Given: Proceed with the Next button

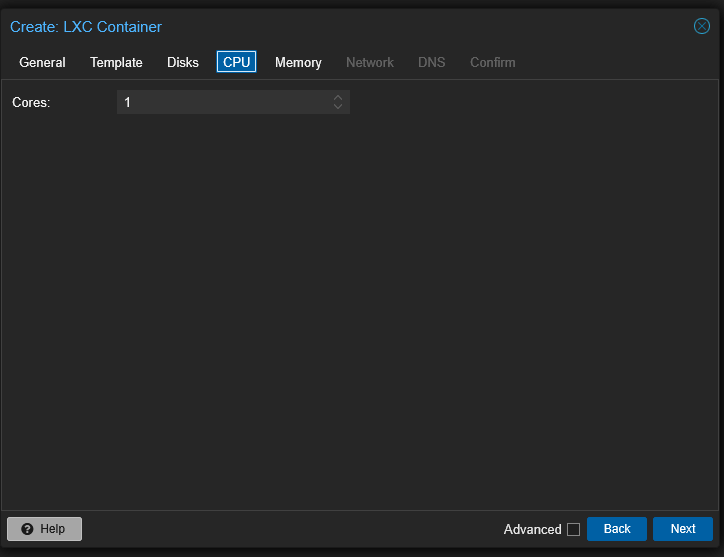Looking at the screenshot, I should point(682,529).
